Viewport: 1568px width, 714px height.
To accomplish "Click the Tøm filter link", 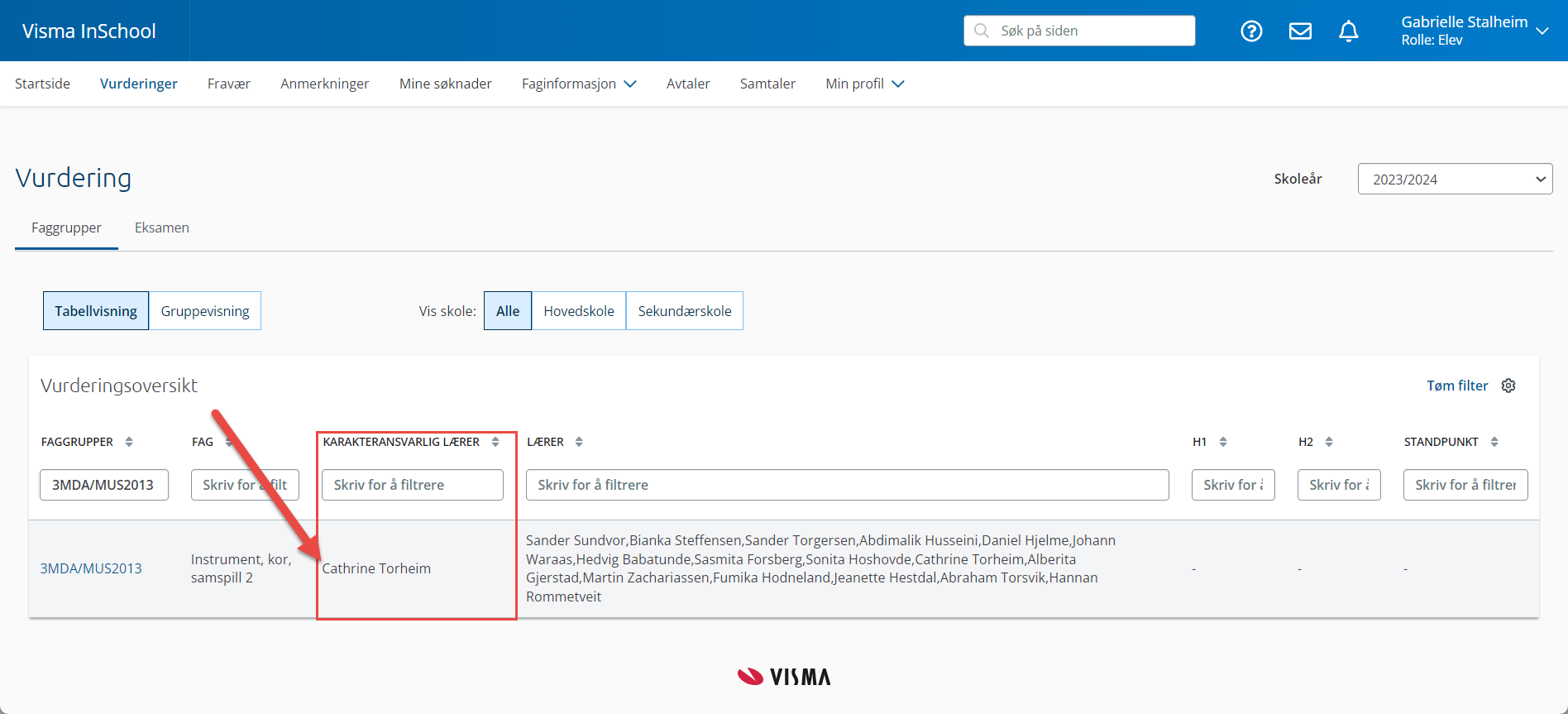I will coord(1456,386).
